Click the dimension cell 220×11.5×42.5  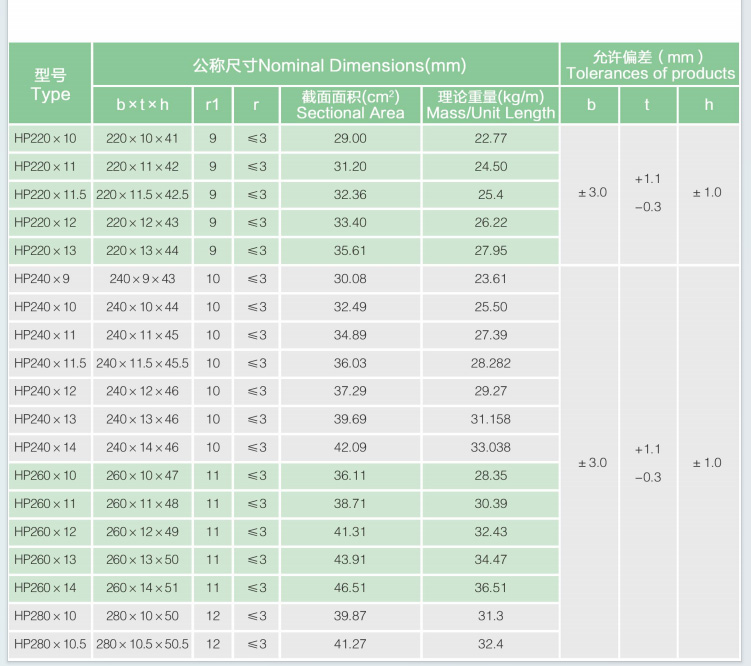click(x=142, y=194)
